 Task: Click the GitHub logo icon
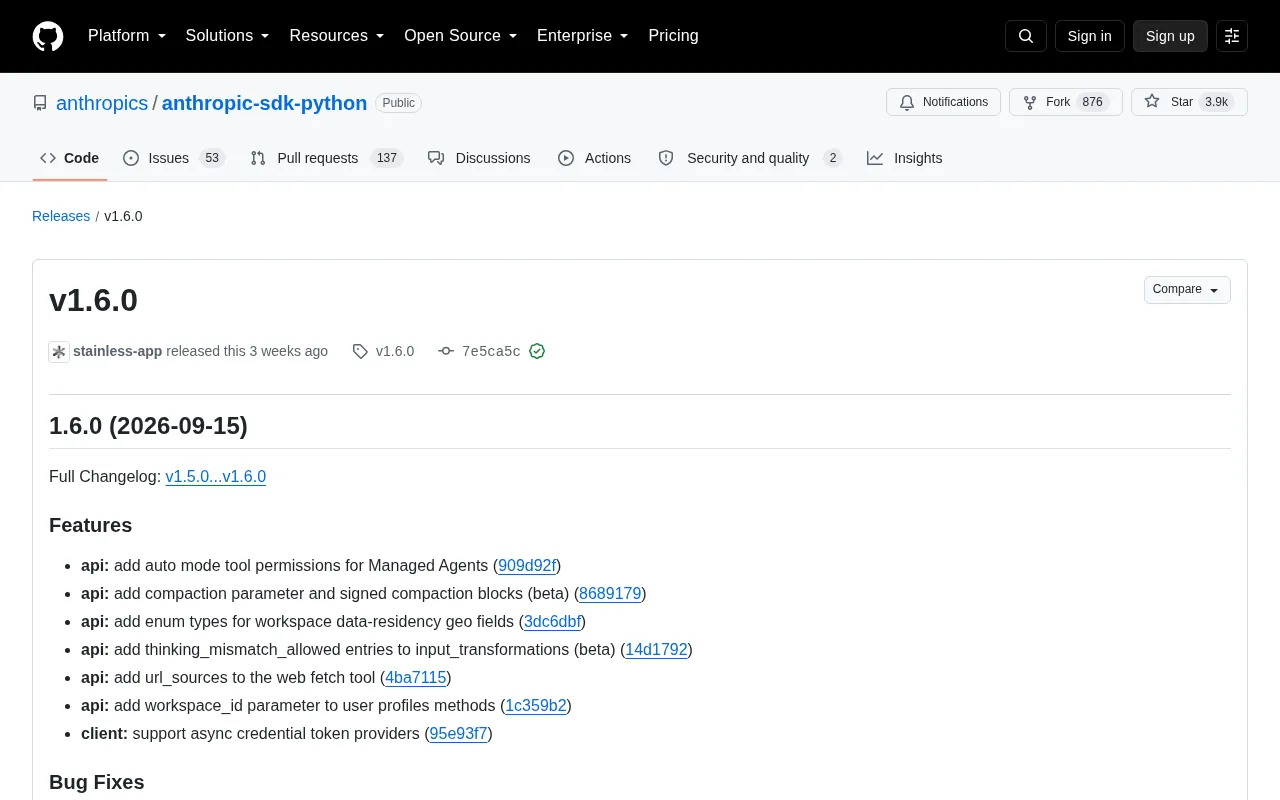(x=48, y=36)
